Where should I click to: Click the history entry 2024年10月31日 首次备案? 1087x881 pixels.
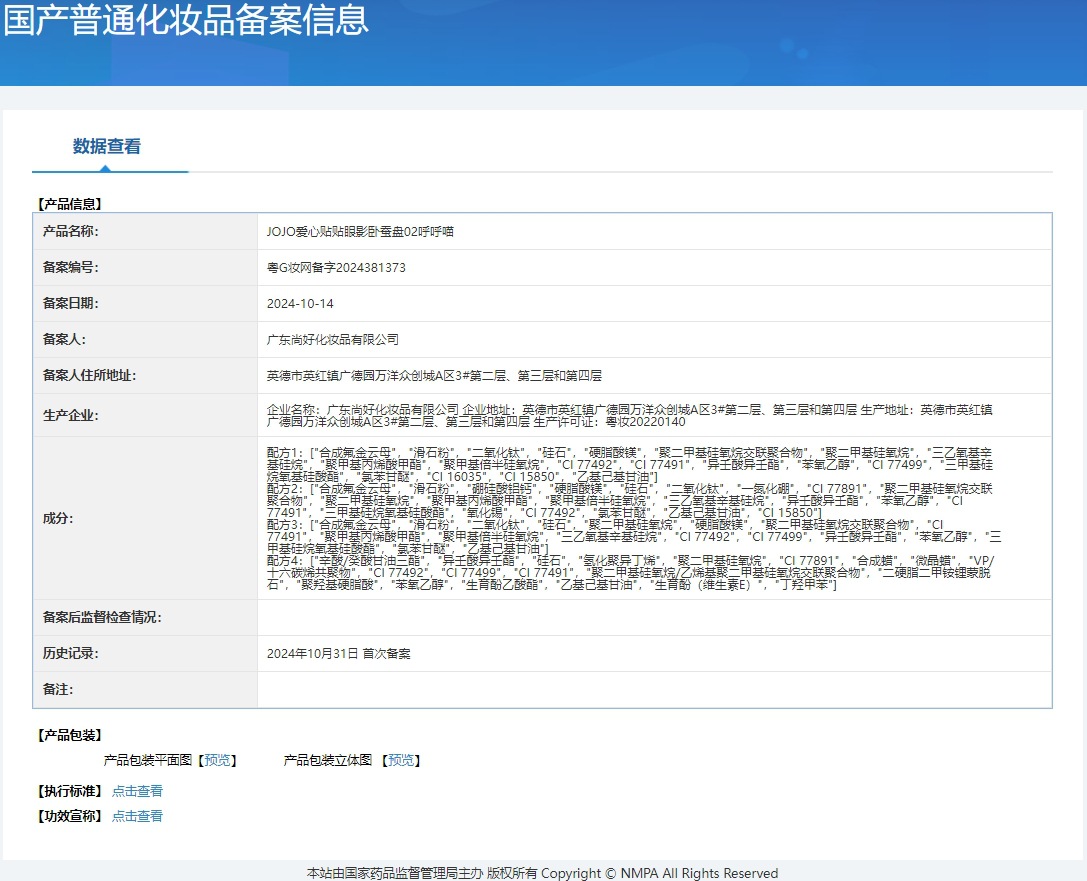338,654
